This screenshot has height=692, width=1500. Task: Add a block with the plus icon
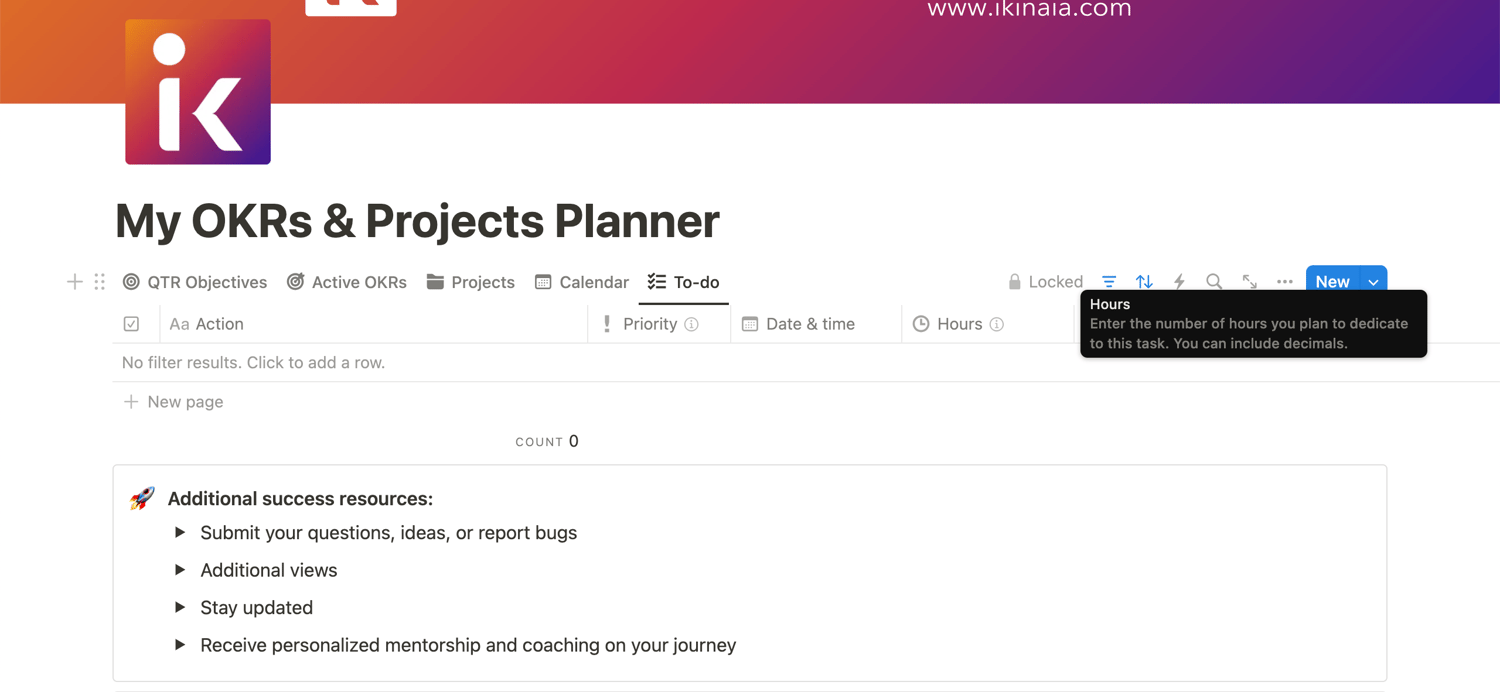tap(75, 282)
